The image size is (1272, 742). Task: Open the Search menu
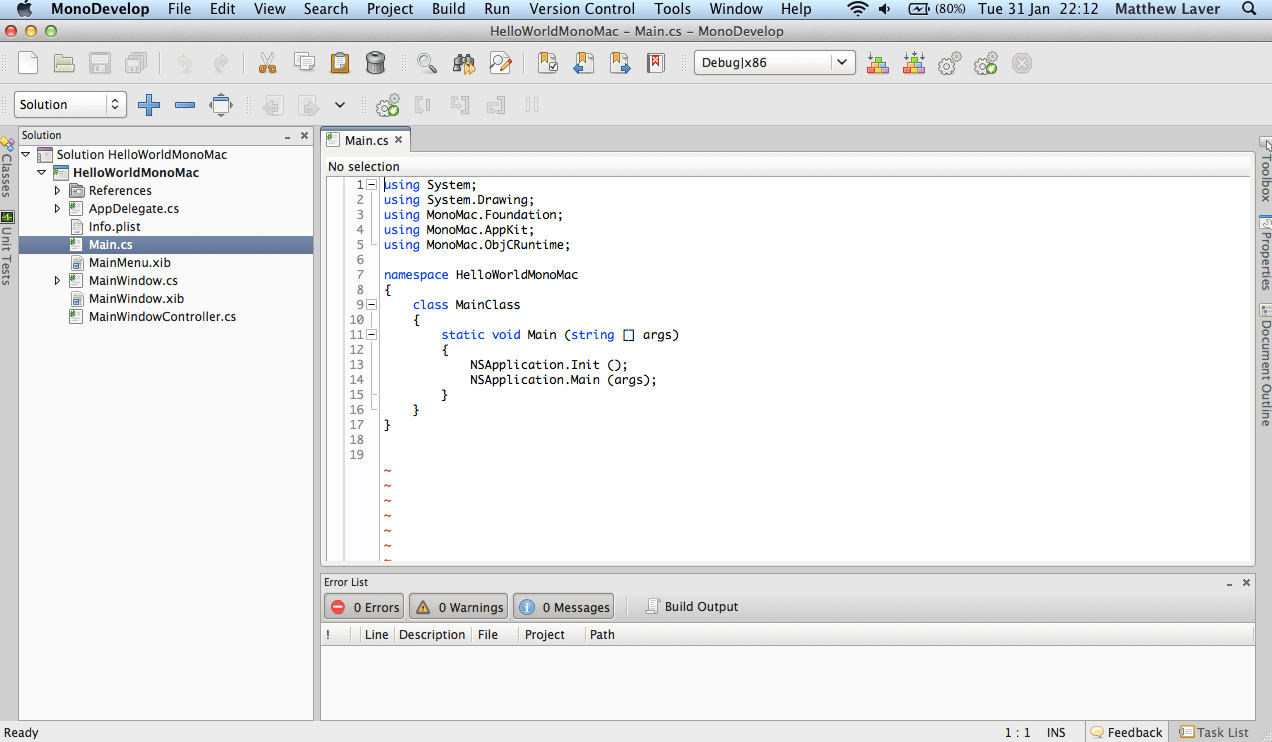tap(326, 9)
